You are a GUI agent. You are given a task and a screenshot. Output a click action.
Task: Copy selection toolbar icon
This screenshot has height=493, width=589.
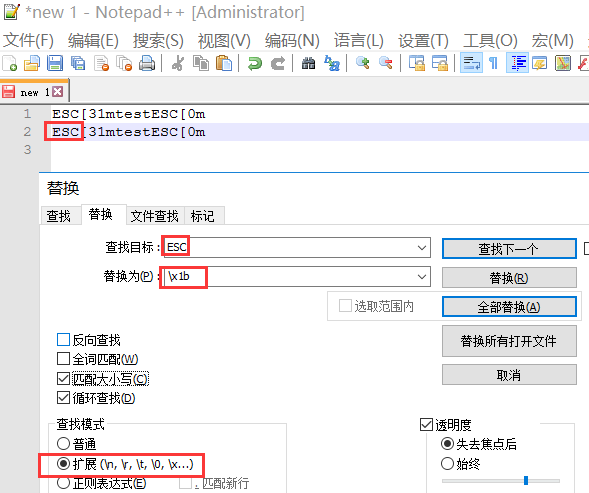tap(201, 63)
